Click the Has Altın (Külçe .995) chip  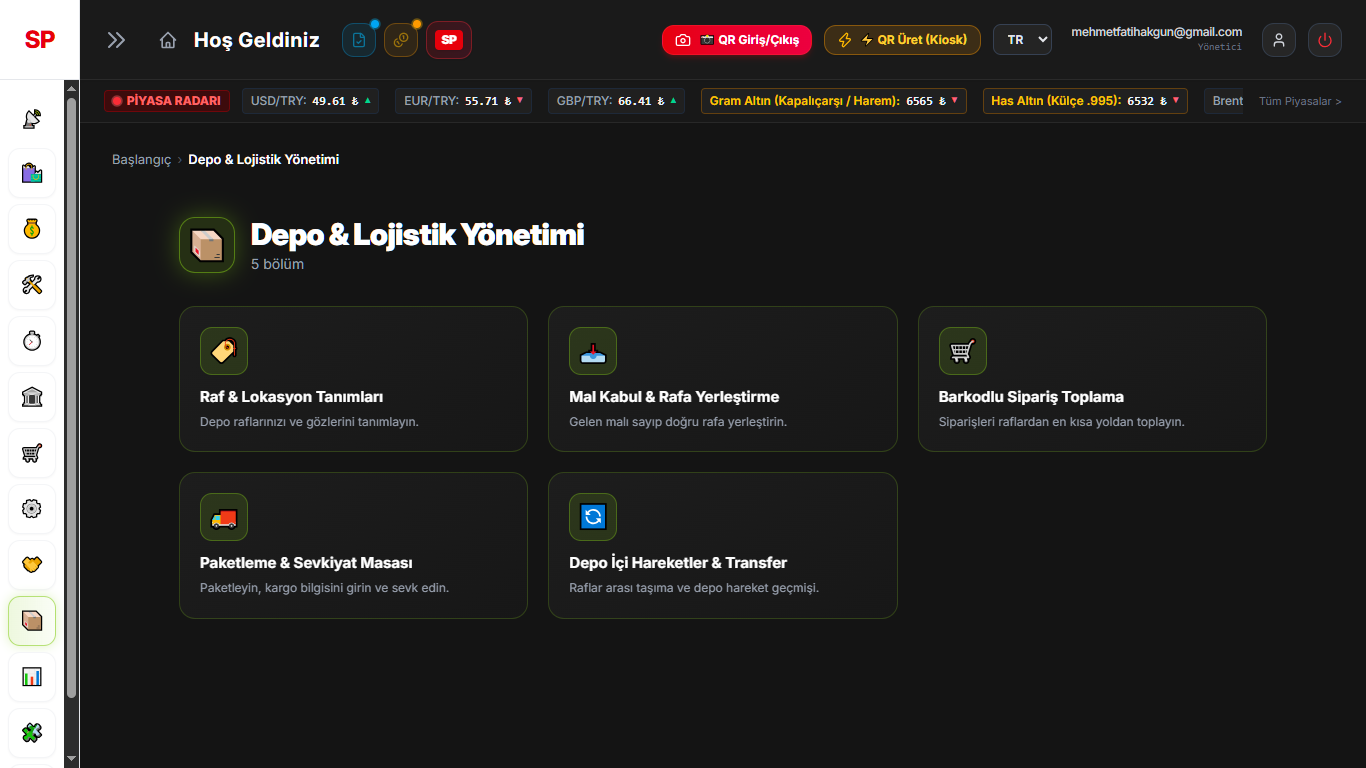[x=1085, y=101]
